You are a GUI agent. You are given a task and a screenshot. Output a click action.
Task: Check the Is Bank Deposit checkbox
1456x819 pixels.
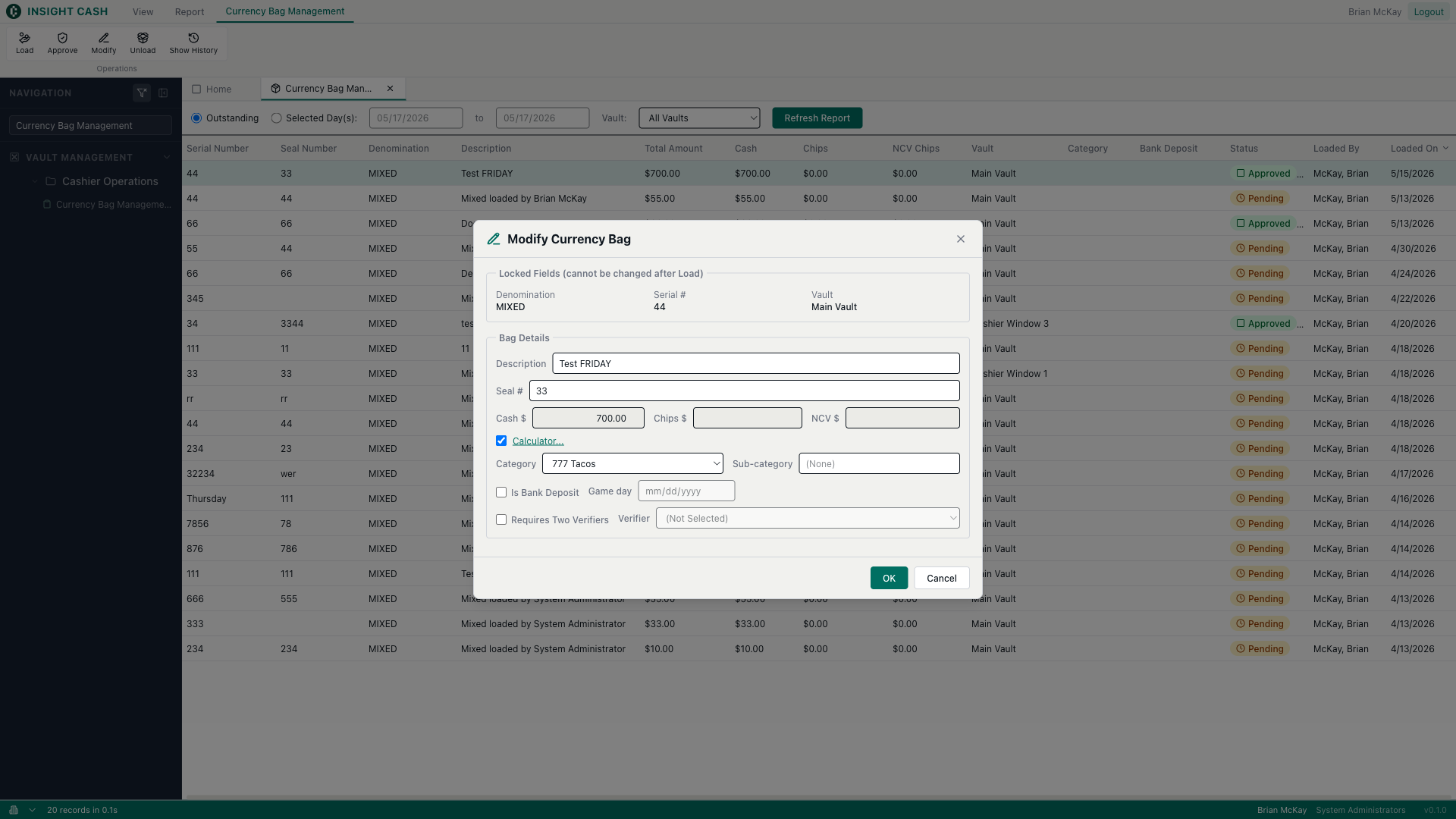pyautogui.click(x=501, y=492)
